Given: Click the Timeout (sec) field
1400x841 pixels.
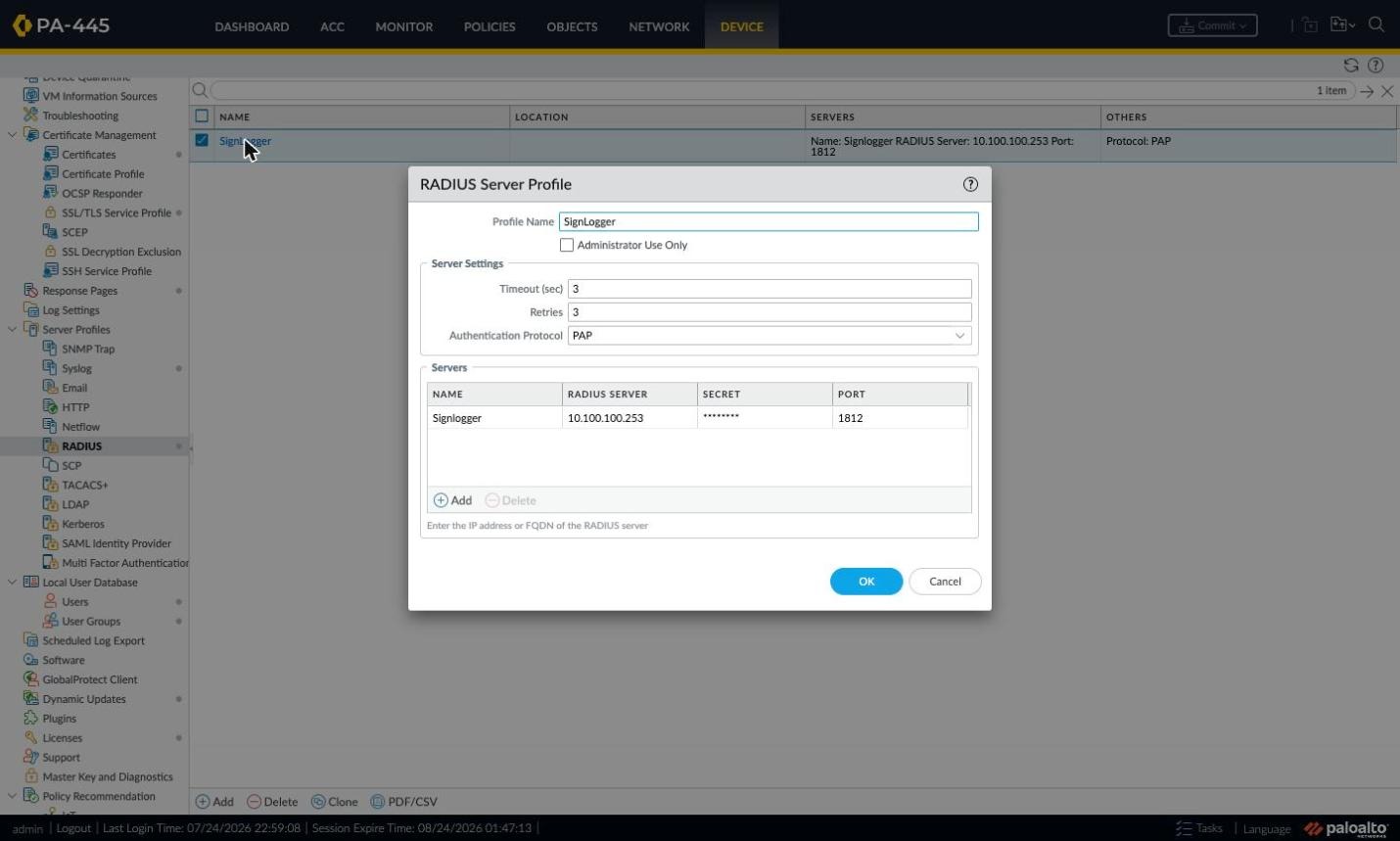Looking at the screenshot, I should click(770, 289).
